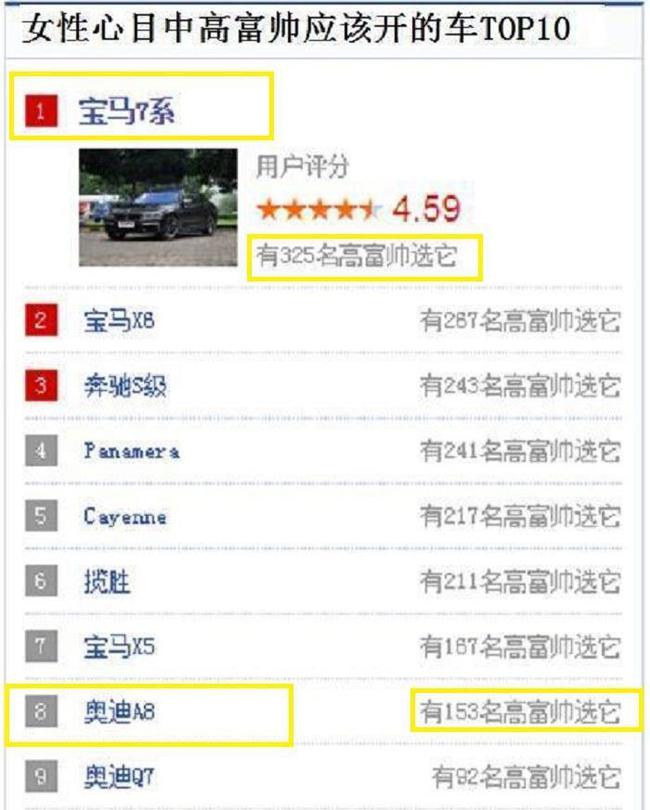Open the Cayenne link

click(x=125, y=517)
